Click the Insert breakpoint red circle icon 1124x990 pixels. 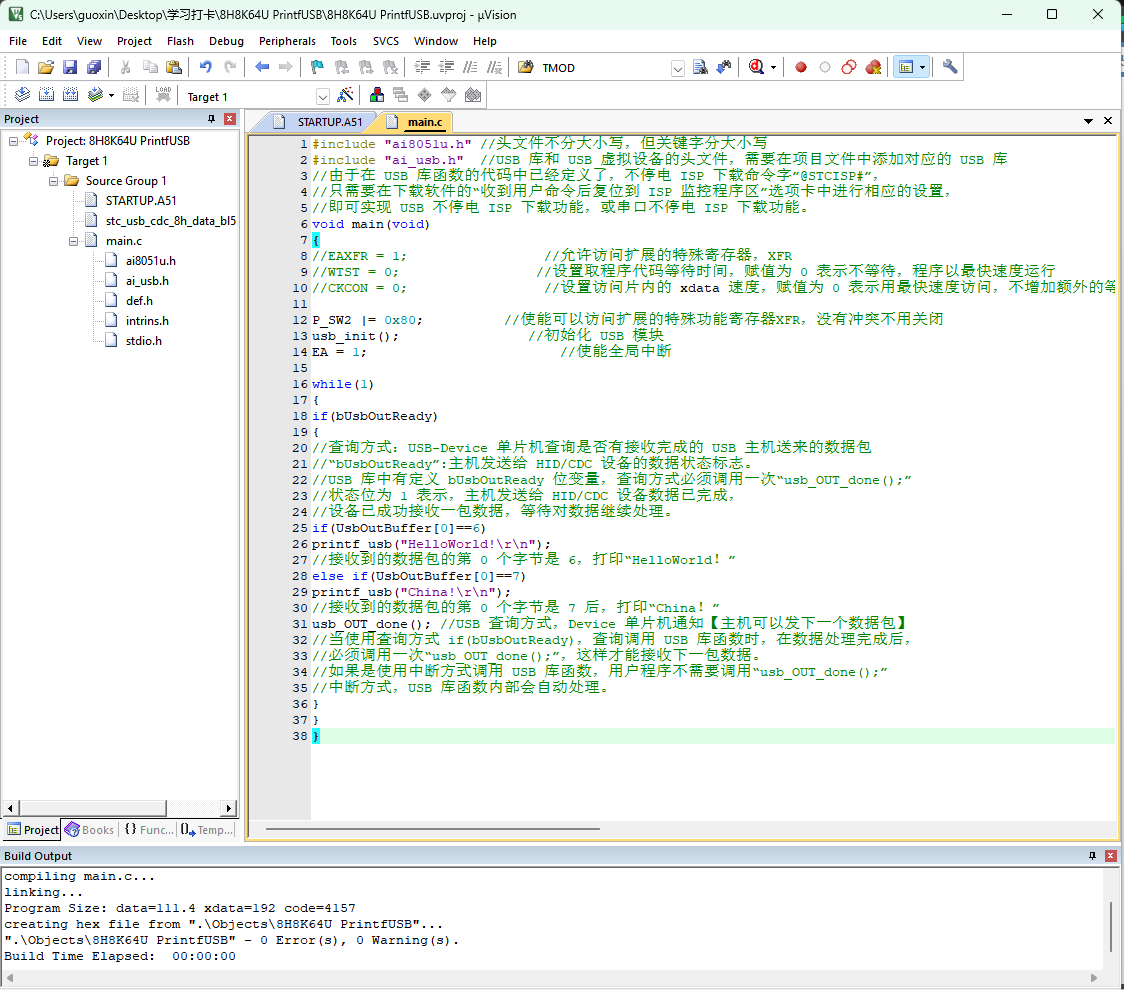[x=801, y=67]
